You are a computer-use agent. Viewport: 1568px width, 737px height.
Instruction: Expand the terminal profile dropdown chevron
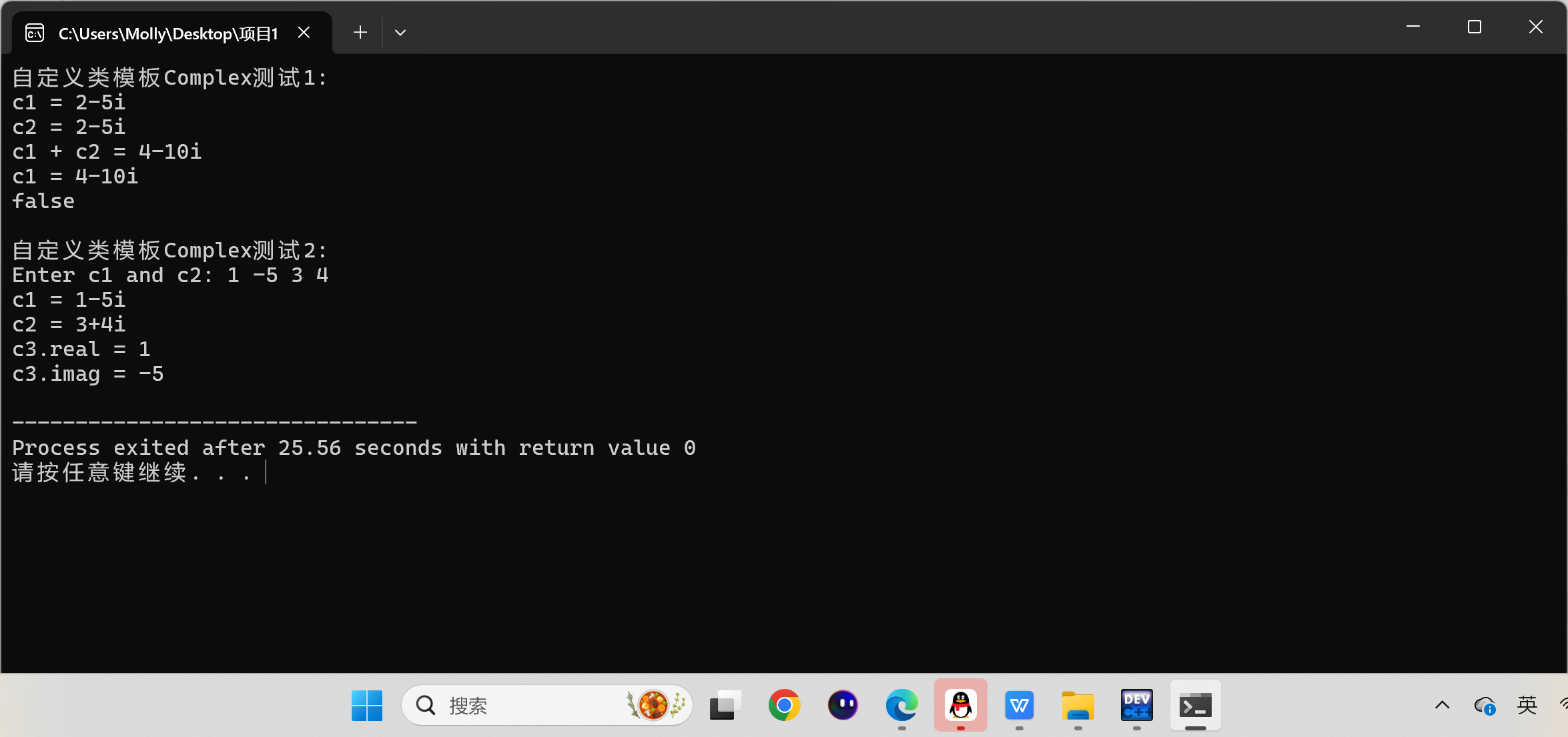tap(400, 32)
